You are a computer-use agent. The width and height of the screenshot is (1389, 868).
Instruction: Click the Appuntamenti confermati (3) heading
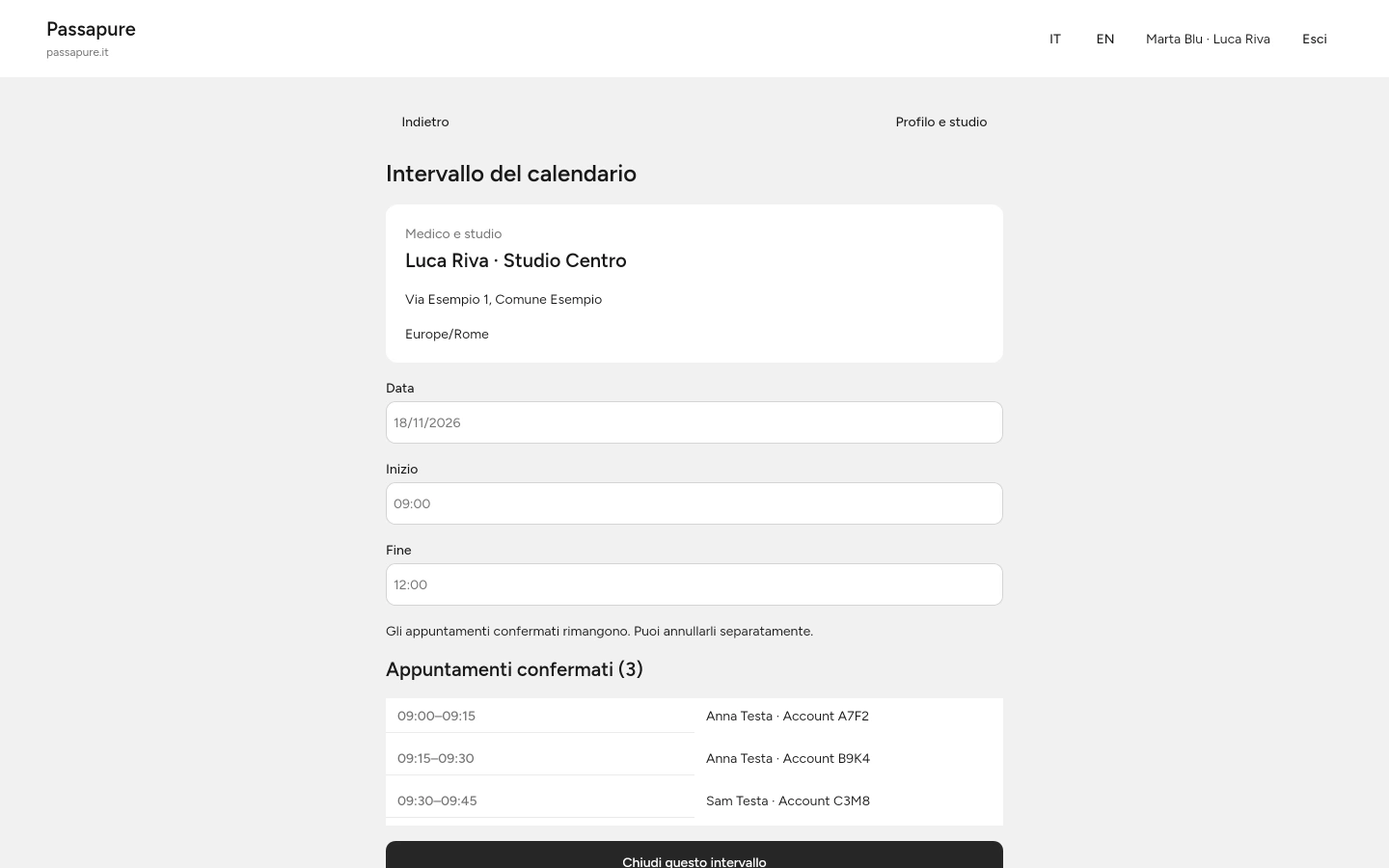(514, 669)
